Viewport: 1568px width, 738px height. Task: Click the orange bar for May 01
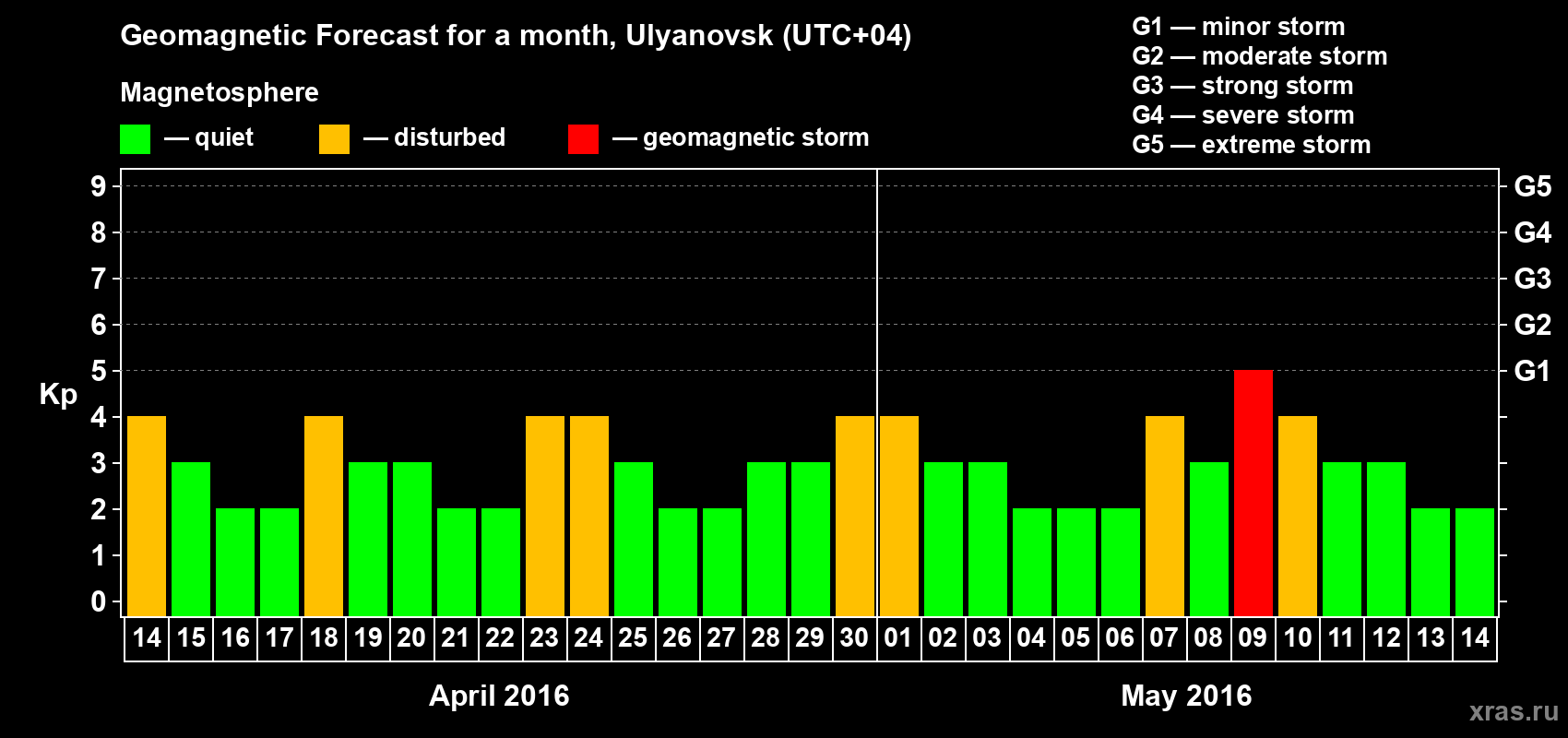(x=899, y=516)
